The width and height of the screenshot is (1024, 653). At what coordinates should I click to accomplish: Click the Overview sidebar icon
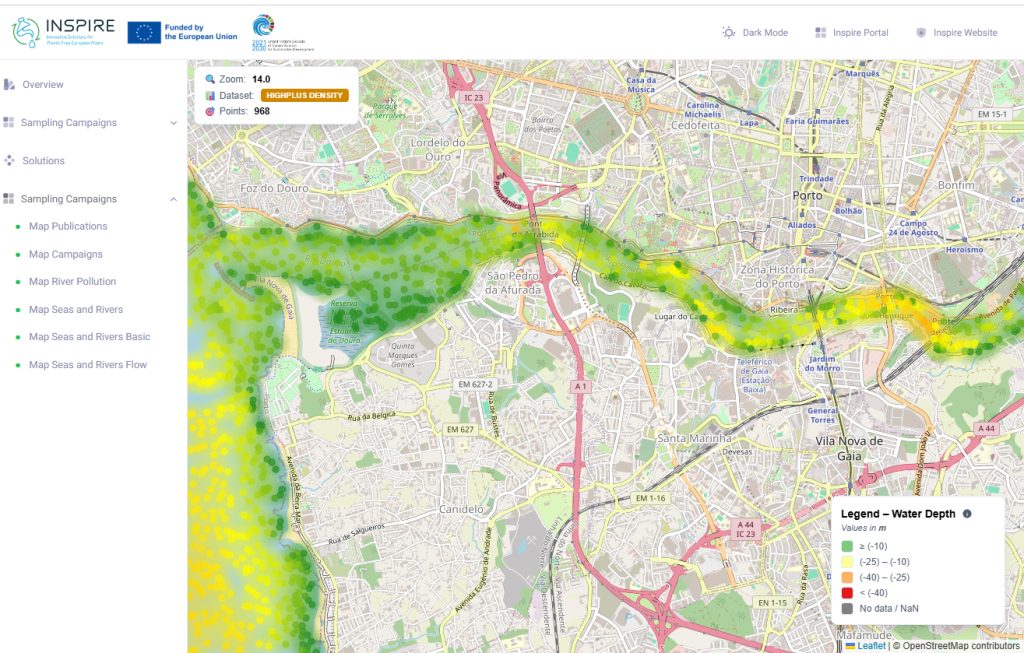10,85
